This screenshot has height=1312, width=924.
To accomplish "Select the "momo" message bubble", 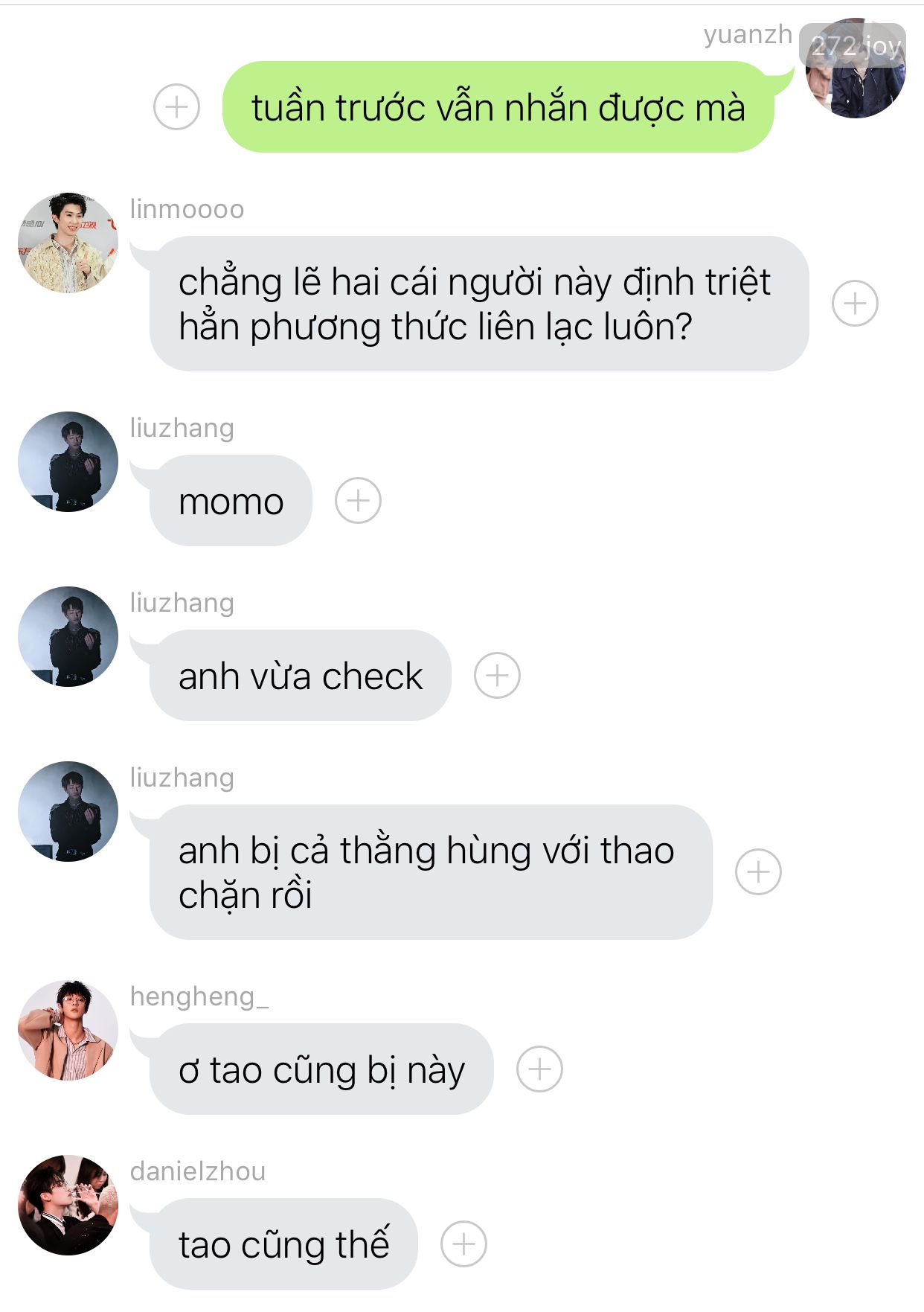I will click(231, 500).
